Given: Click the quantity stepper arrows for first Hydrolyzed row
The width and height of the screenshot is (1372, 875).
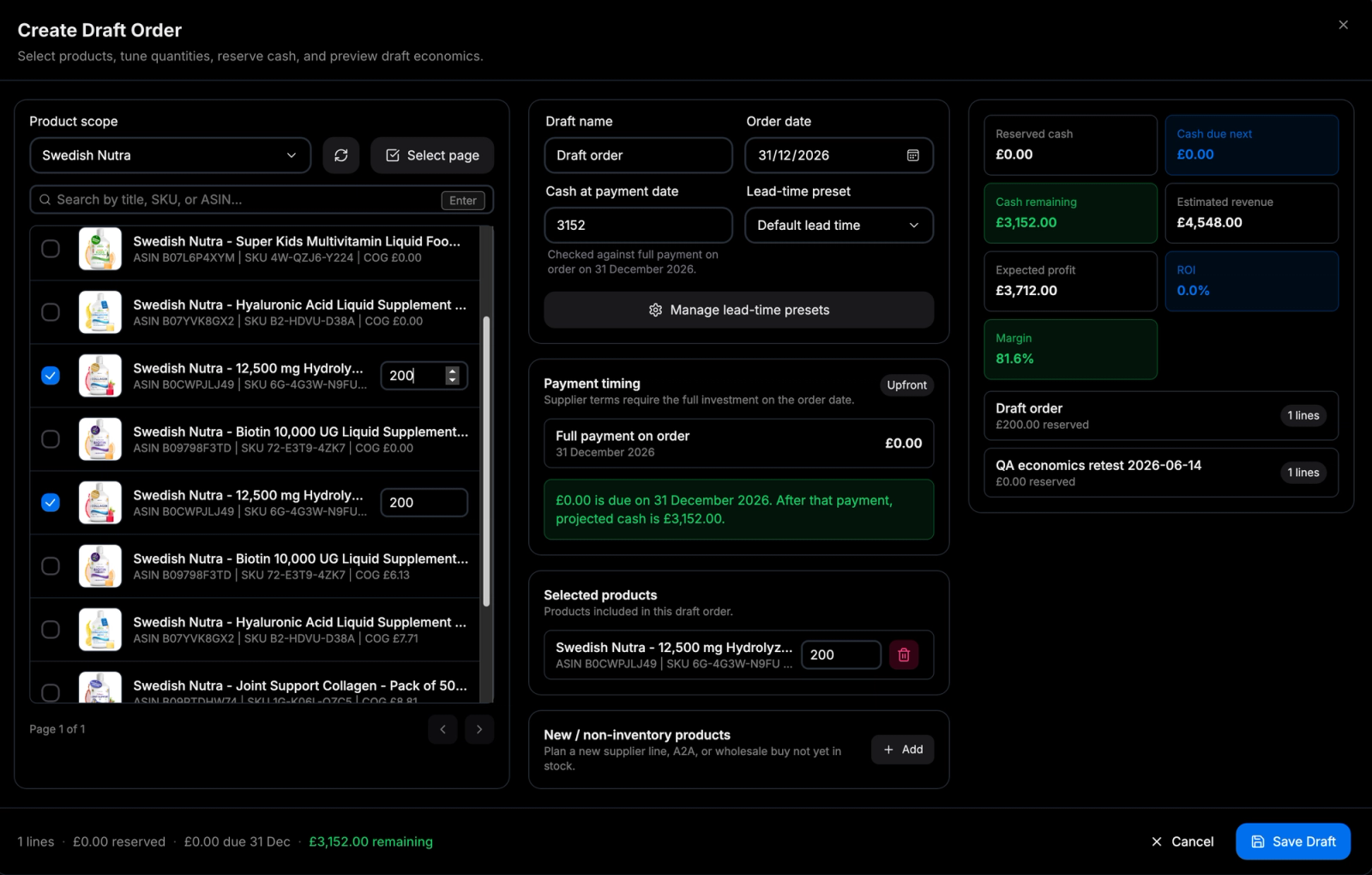Looking at the screenshot, I should [453, 376].
